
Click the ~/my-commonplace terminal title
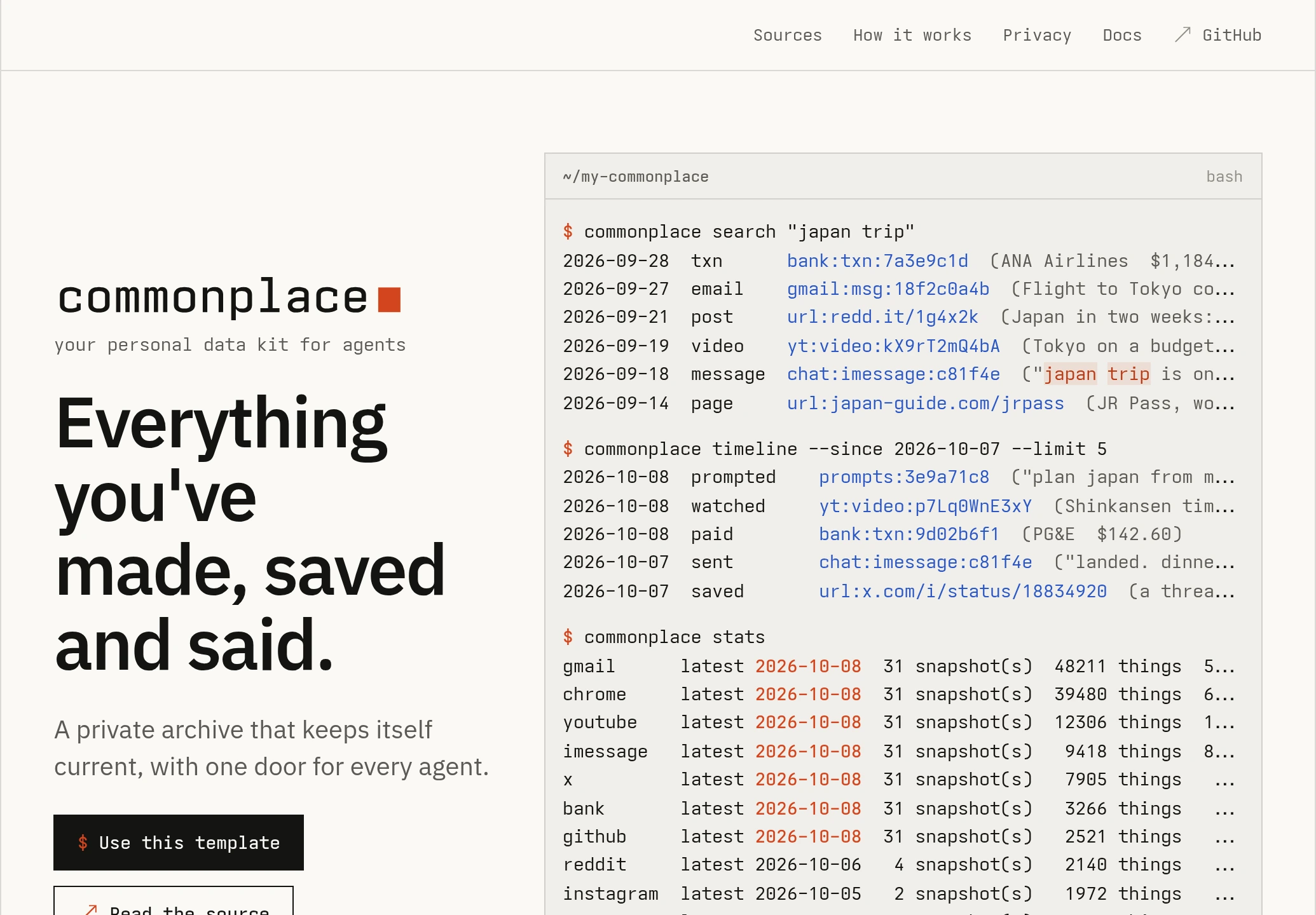(x=636, y=177)
